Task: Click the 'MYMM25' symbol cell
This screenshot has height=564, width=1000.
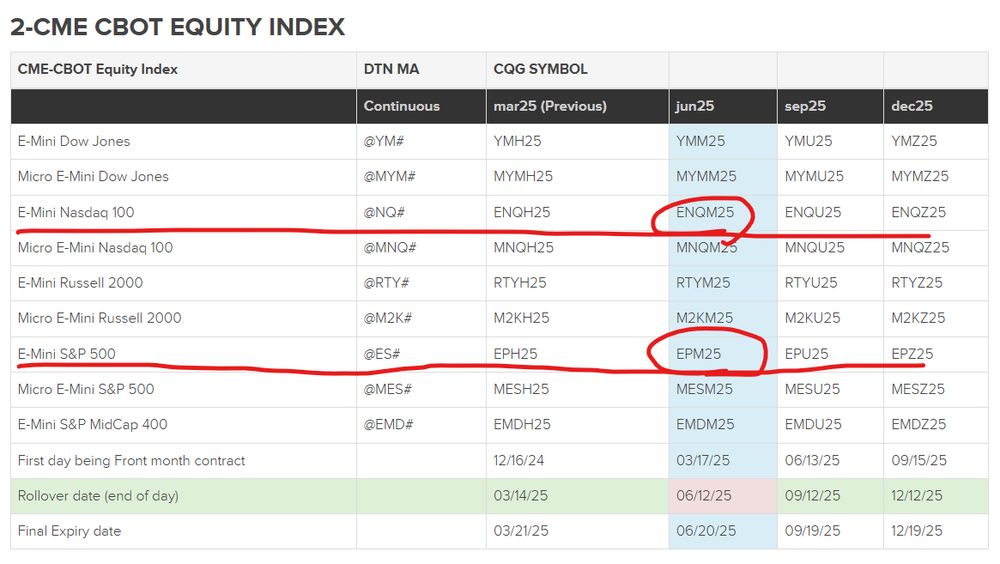Action: click(706, 176)
